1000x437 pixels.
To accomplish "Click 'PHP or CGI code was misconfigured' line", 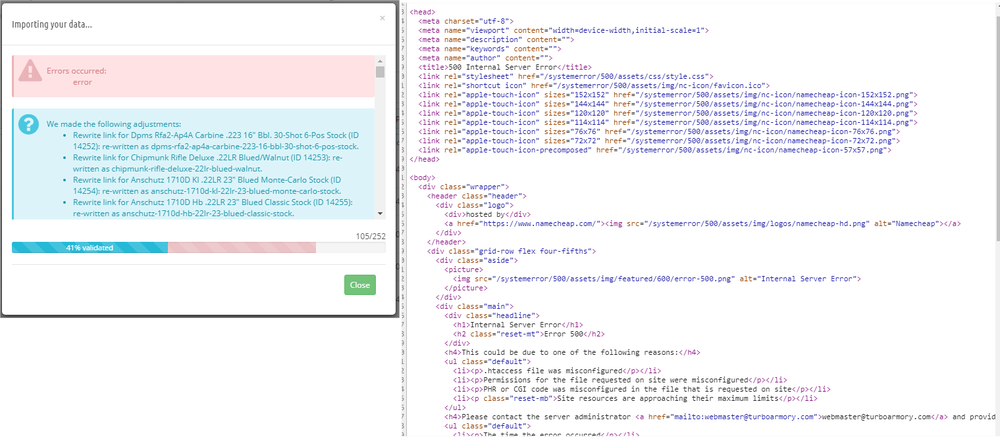I will click(x=642, y=389).
